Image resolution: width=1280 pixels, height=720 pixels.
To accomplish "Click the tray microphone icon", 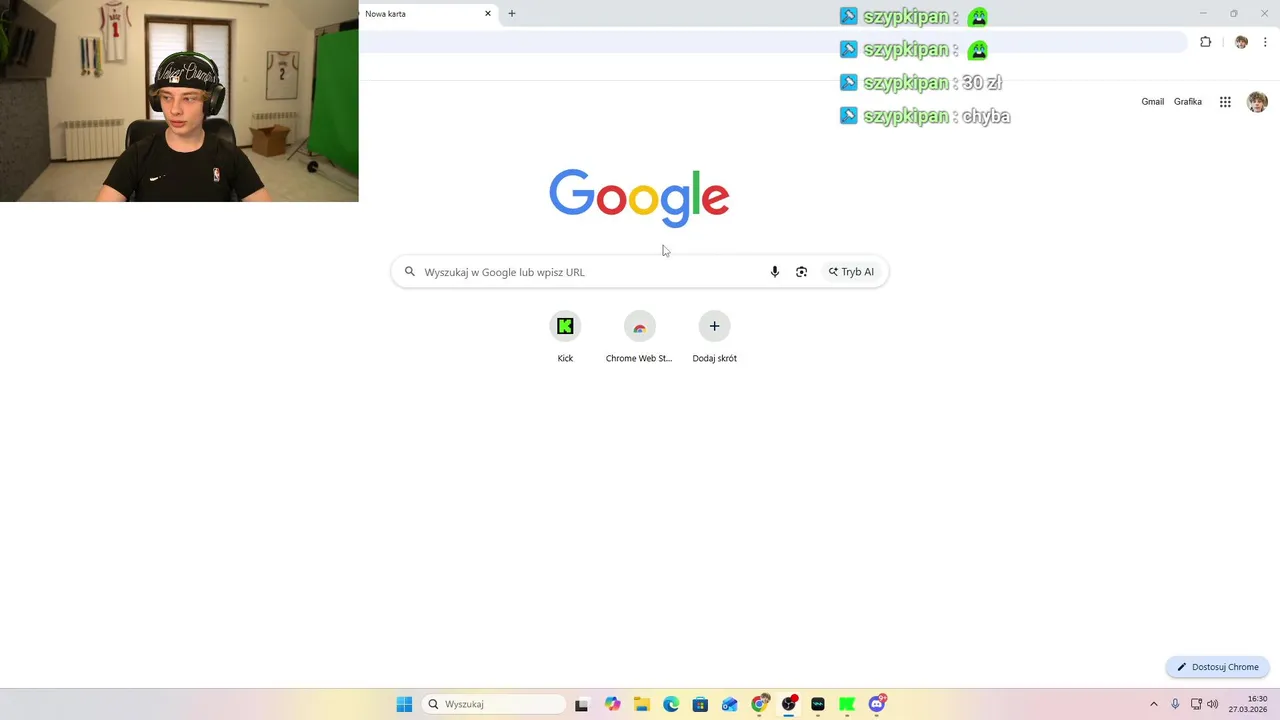I will pyautogui.click(x=1175, y=704).
